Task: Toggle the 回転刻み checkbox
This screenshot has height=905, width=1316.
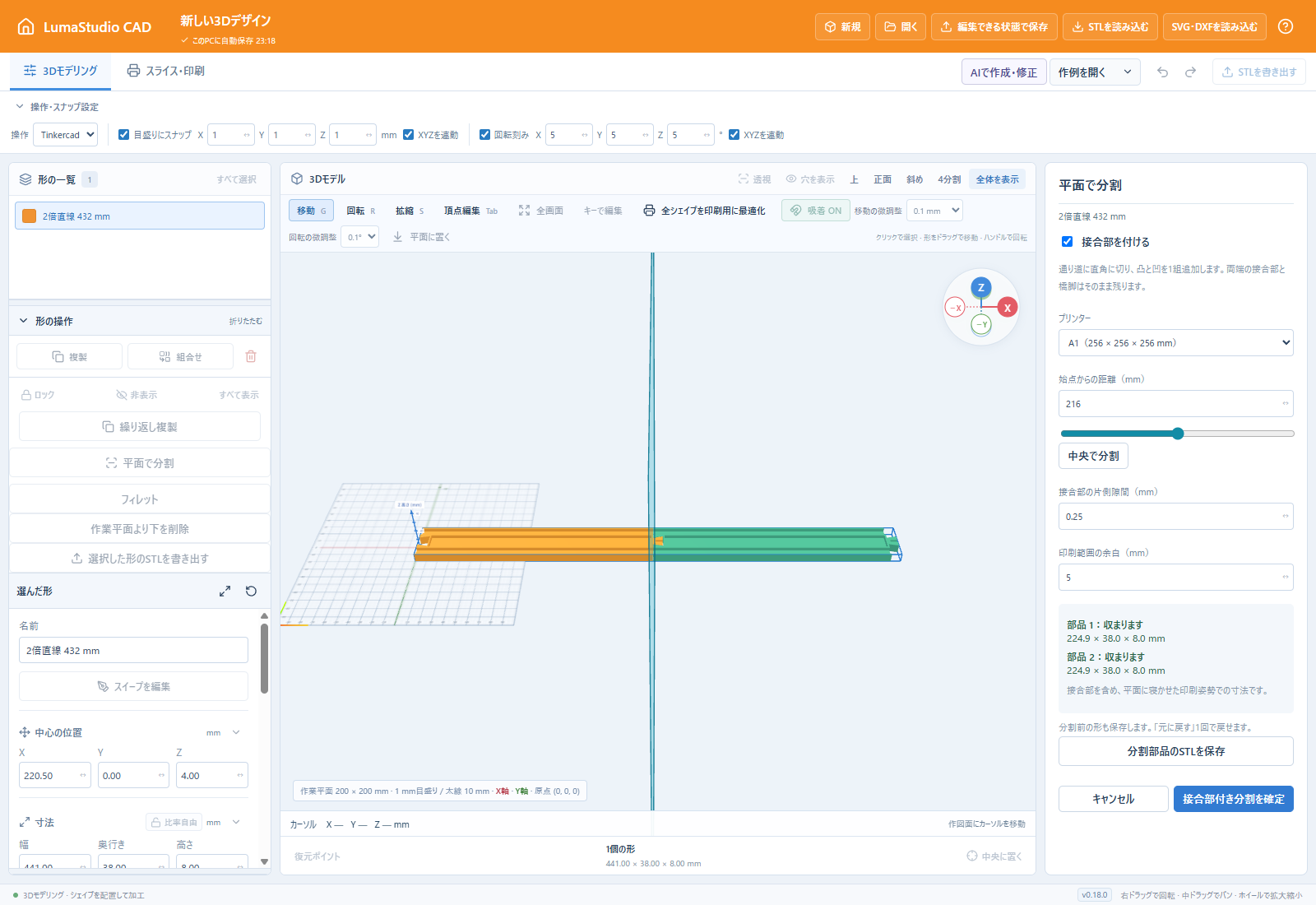Action: pos(484,134)
